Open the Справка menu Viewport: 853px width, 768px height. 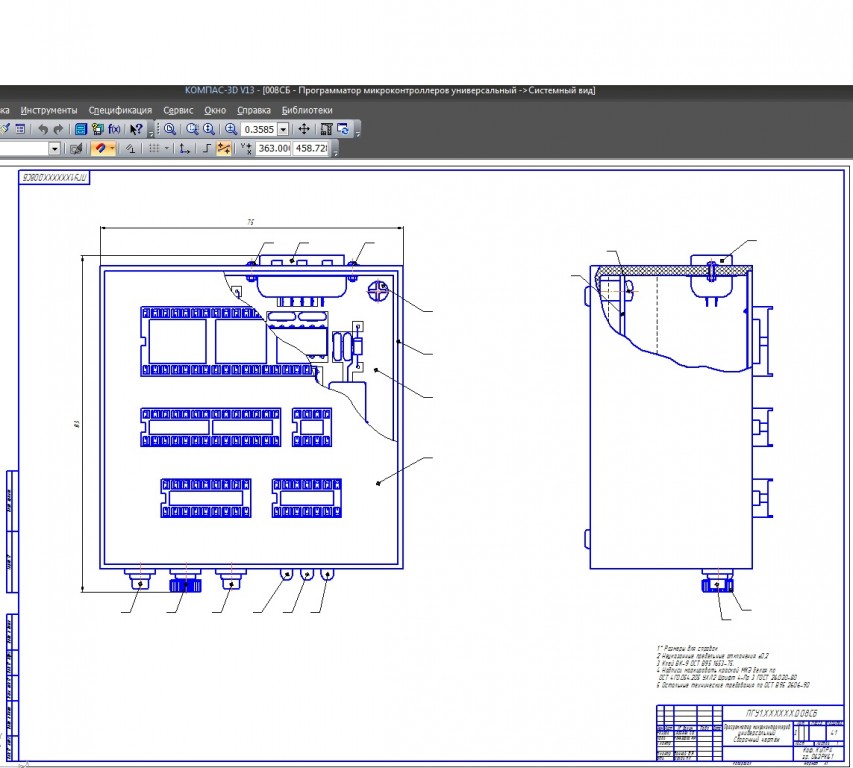(x=254, y=110)
